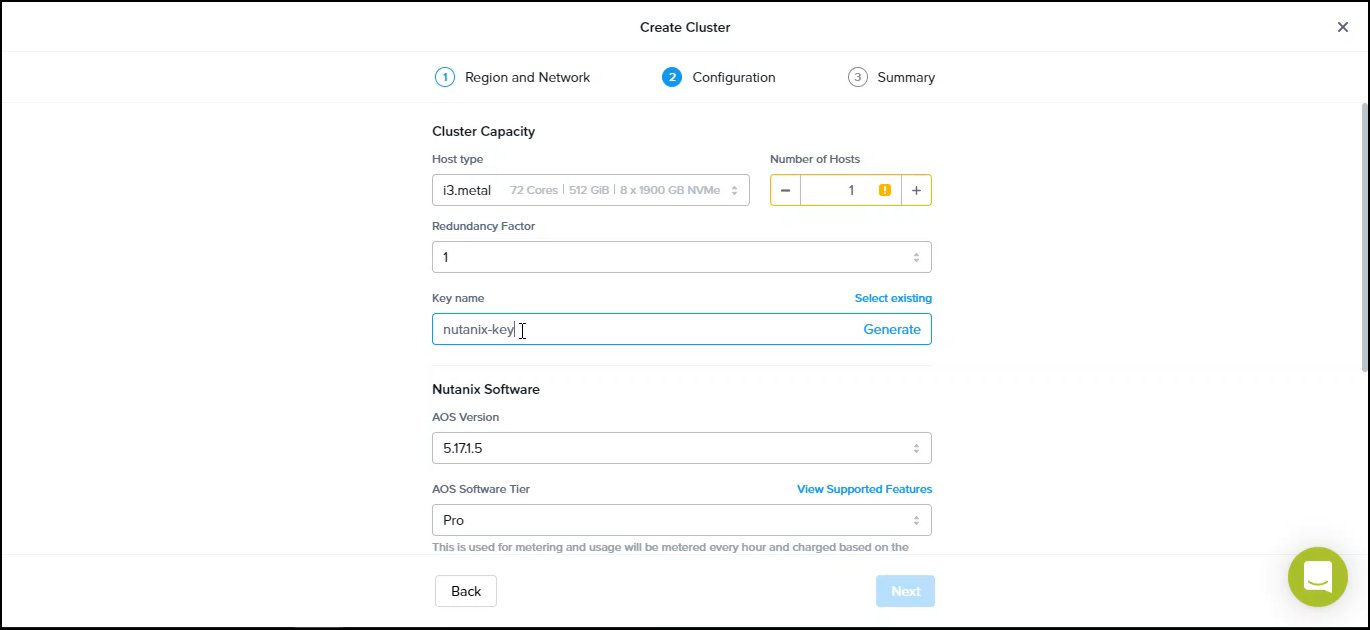Jump to the Summary step

click(x=905, y=77)
